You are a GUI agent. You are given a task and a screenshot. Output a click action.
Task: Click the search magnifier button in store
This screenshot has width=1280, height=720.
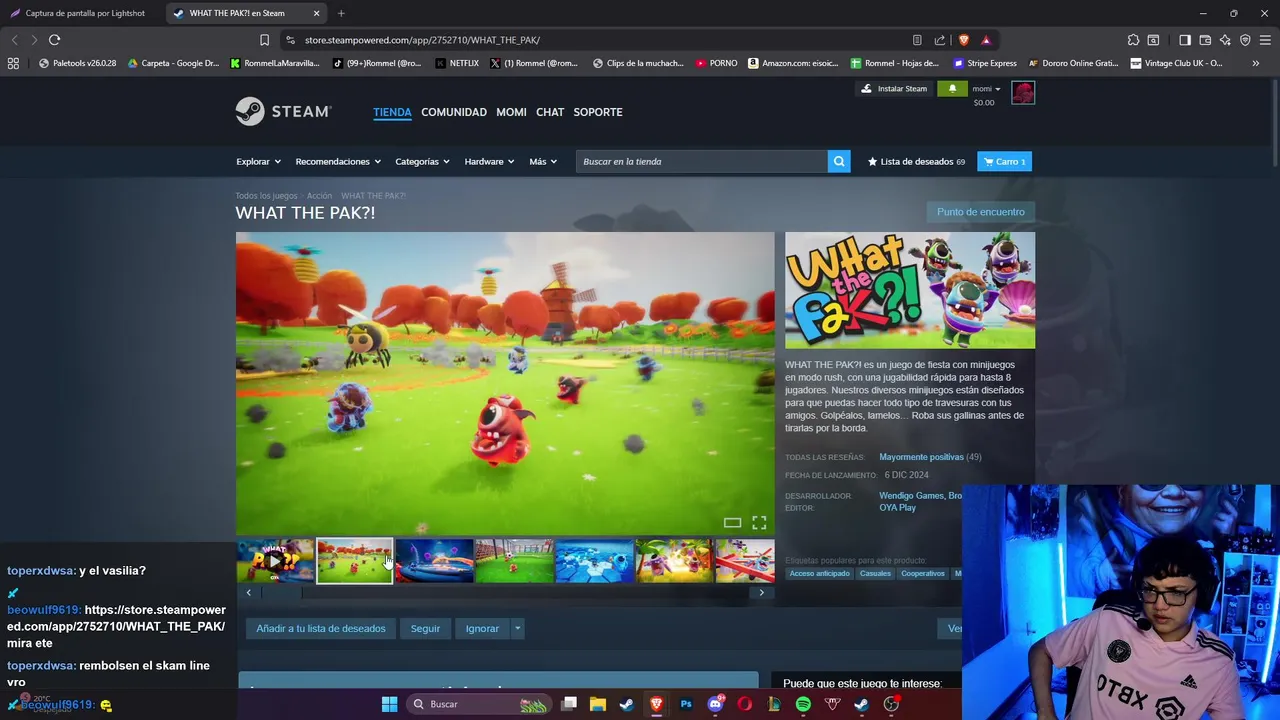839,161
